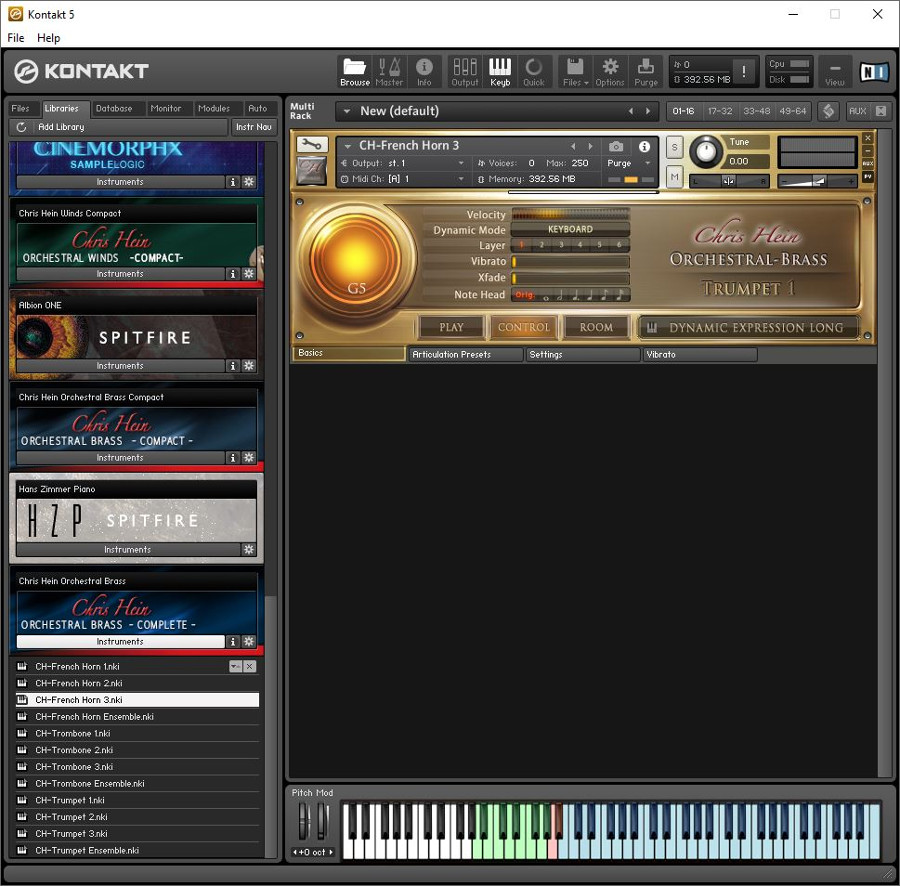900x886 pixels.
Task: Click the KSP script icon next to AUX
Action: click(x=828, y=111)
